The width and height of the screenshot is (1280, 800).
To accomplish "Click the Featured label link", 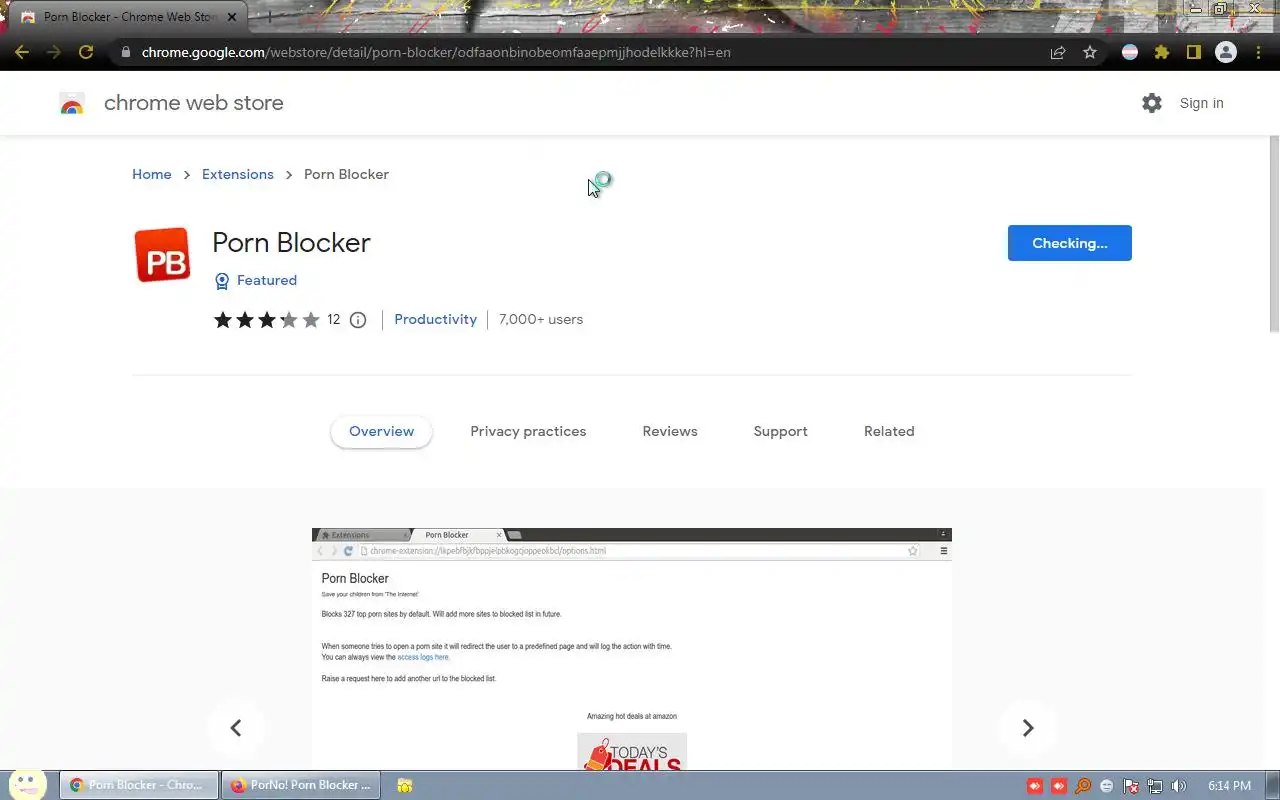I will click(x=267, y=281).
